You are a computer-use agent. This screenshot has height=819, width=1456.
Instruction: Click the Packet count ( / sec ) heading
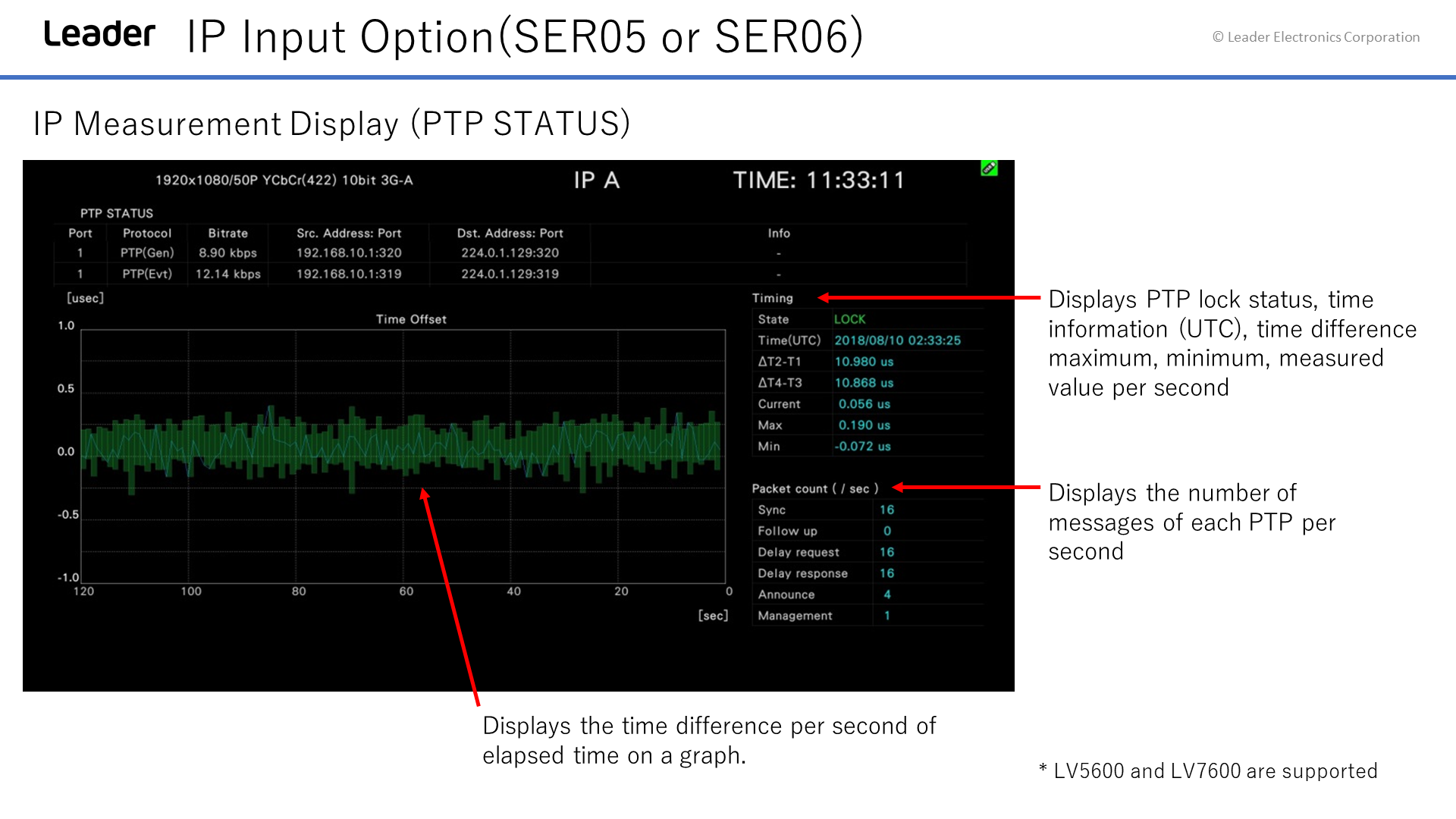815,489
